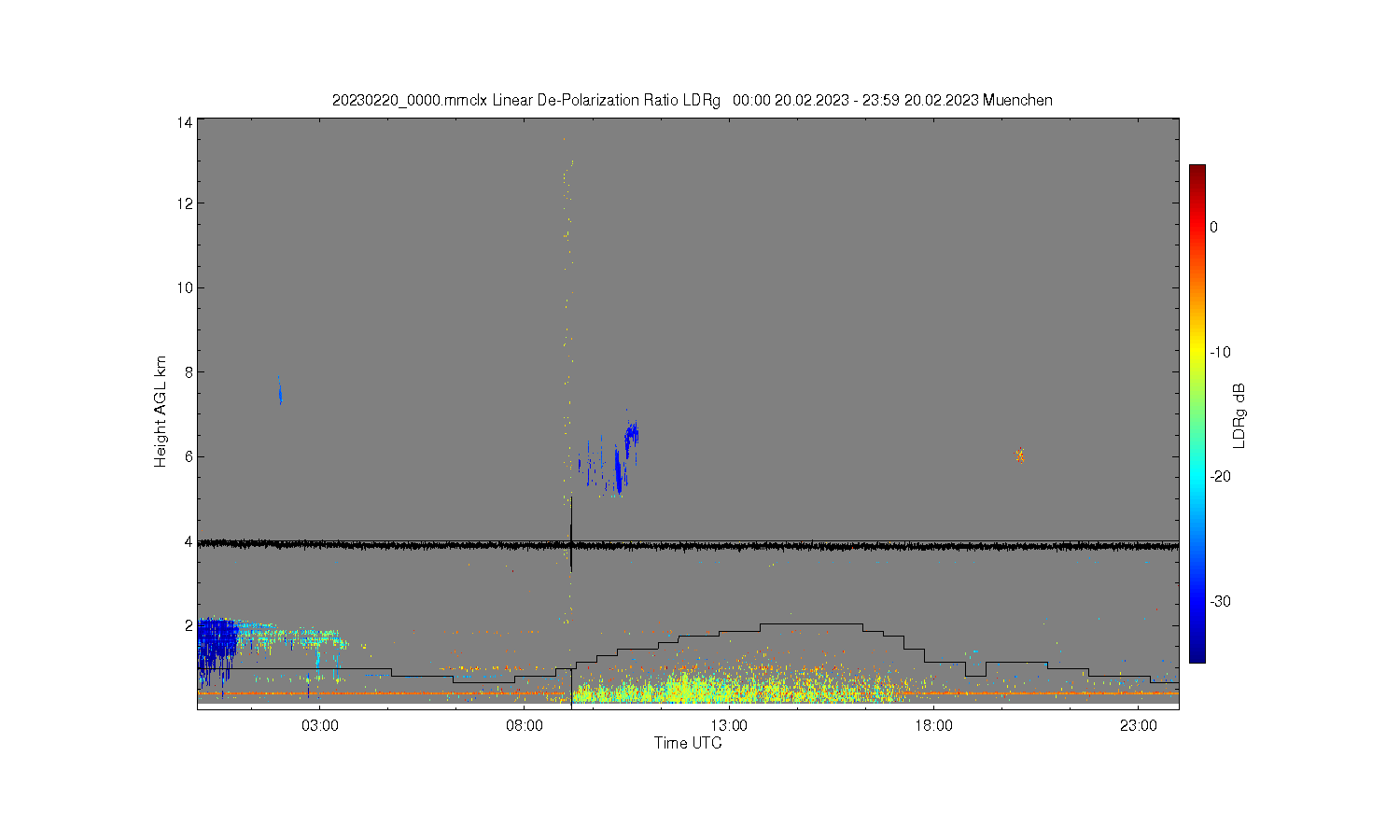This screenshot has width=1400, height=840.
Task: Click the 4 km height tick label
Action: click(x=189, y=541)
